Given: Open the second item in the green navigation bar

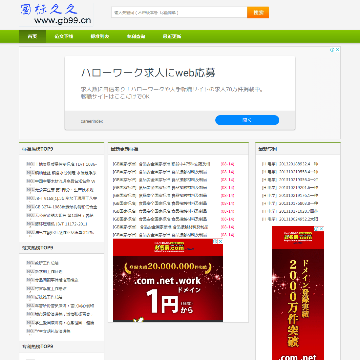Looking at the screenshot, I should (x=64, y=37).
